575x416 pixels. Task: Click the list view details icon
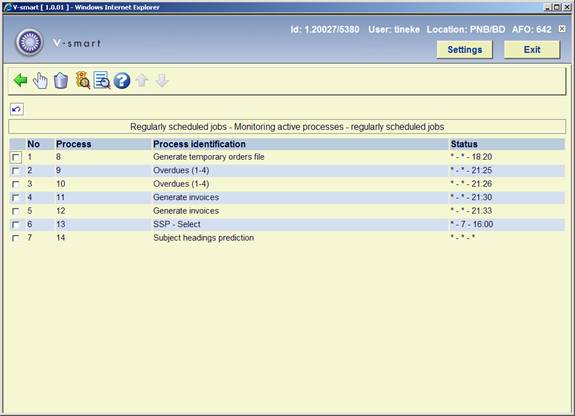click(102, 80)
